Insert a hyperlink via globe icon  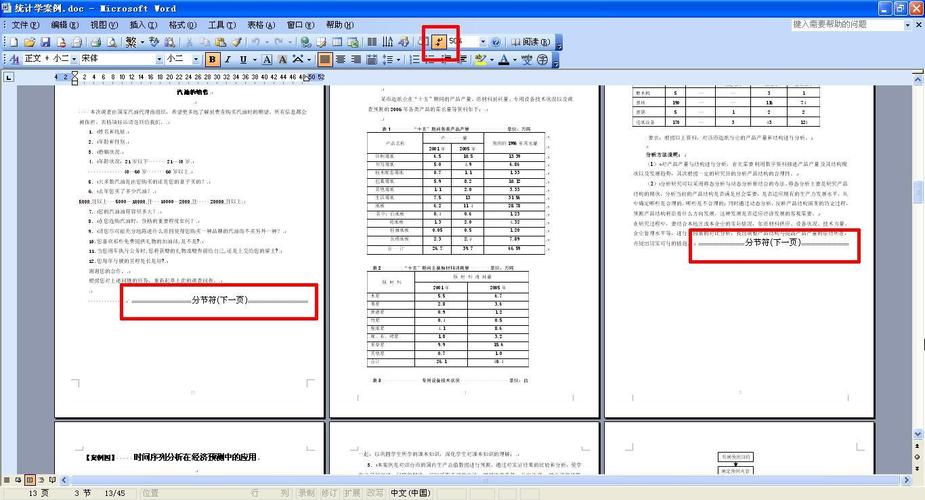pos(306,42)
